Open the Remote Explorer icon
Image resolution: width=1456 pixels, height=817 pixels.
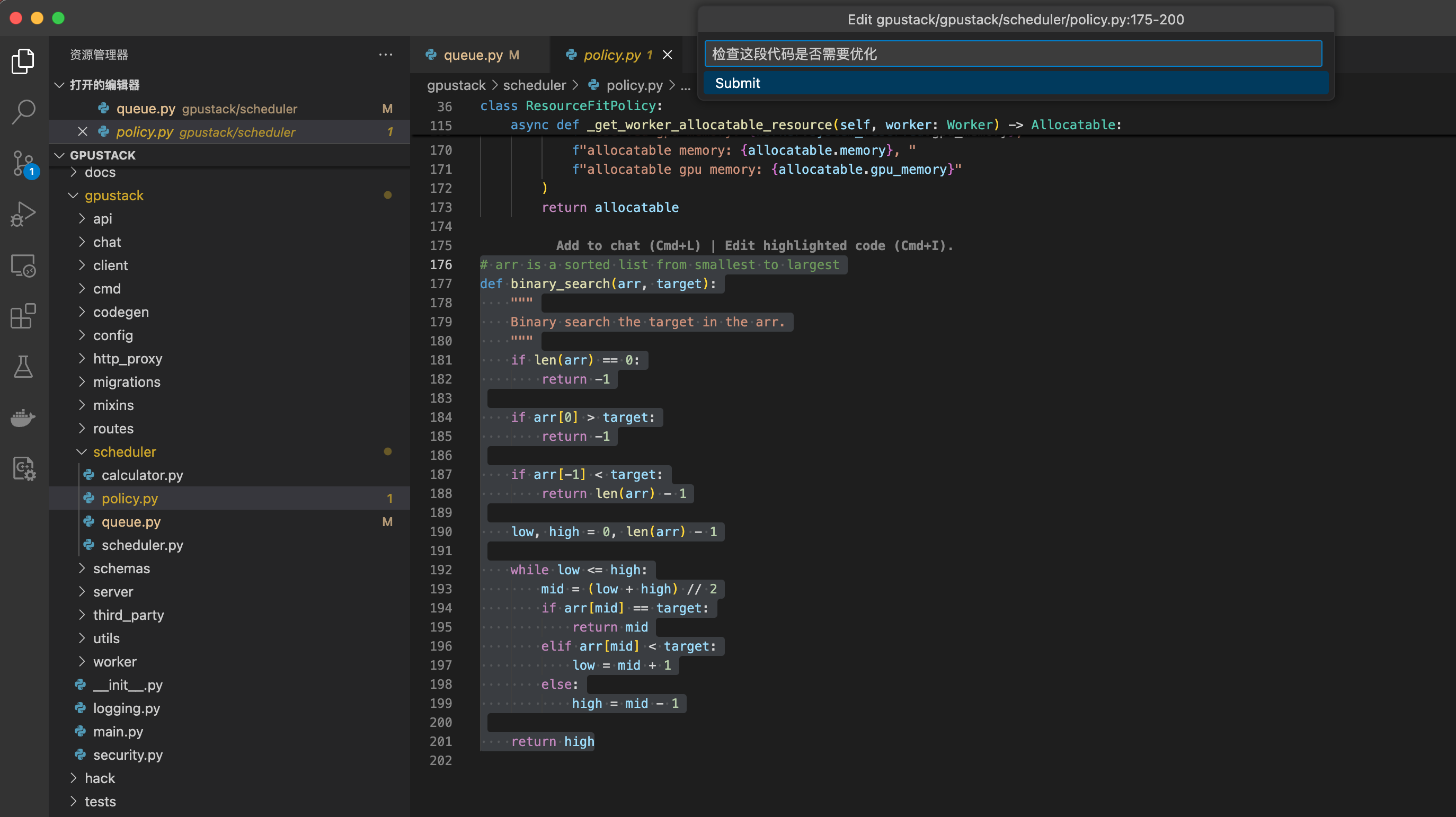point(23,265)
